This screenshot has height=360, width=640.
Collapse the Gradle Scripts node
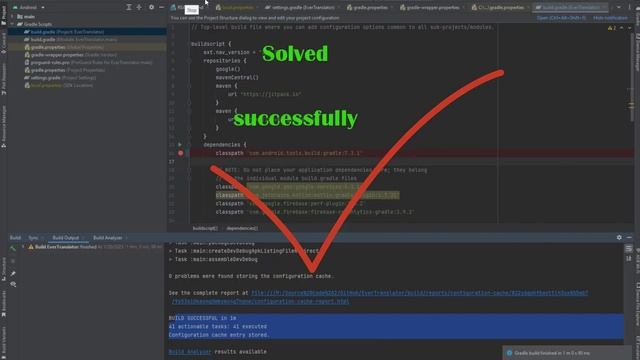12,24
